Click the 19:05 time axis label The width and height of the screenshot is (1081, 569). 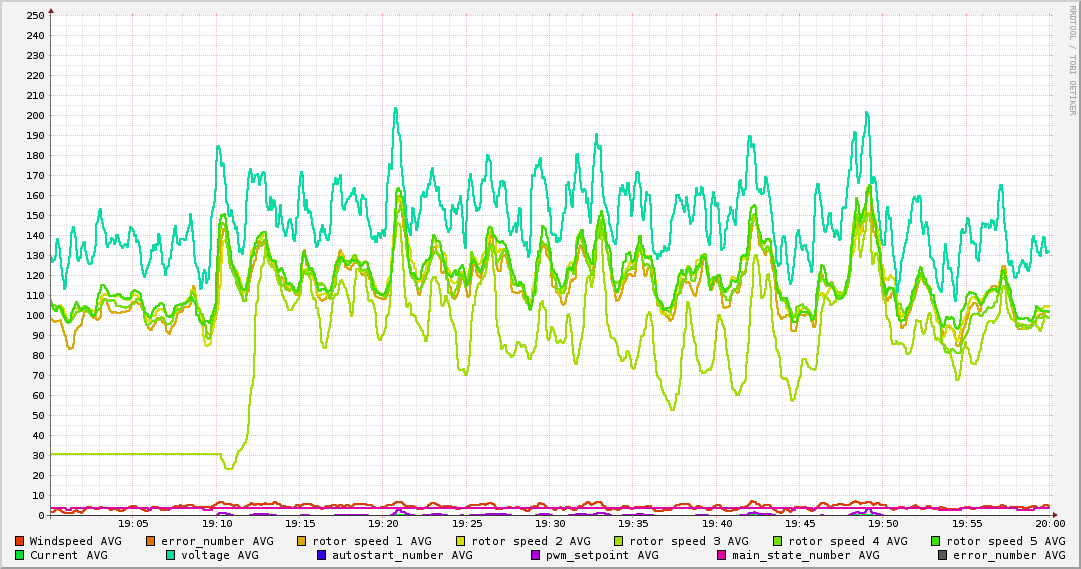click(x=133, y=523)
